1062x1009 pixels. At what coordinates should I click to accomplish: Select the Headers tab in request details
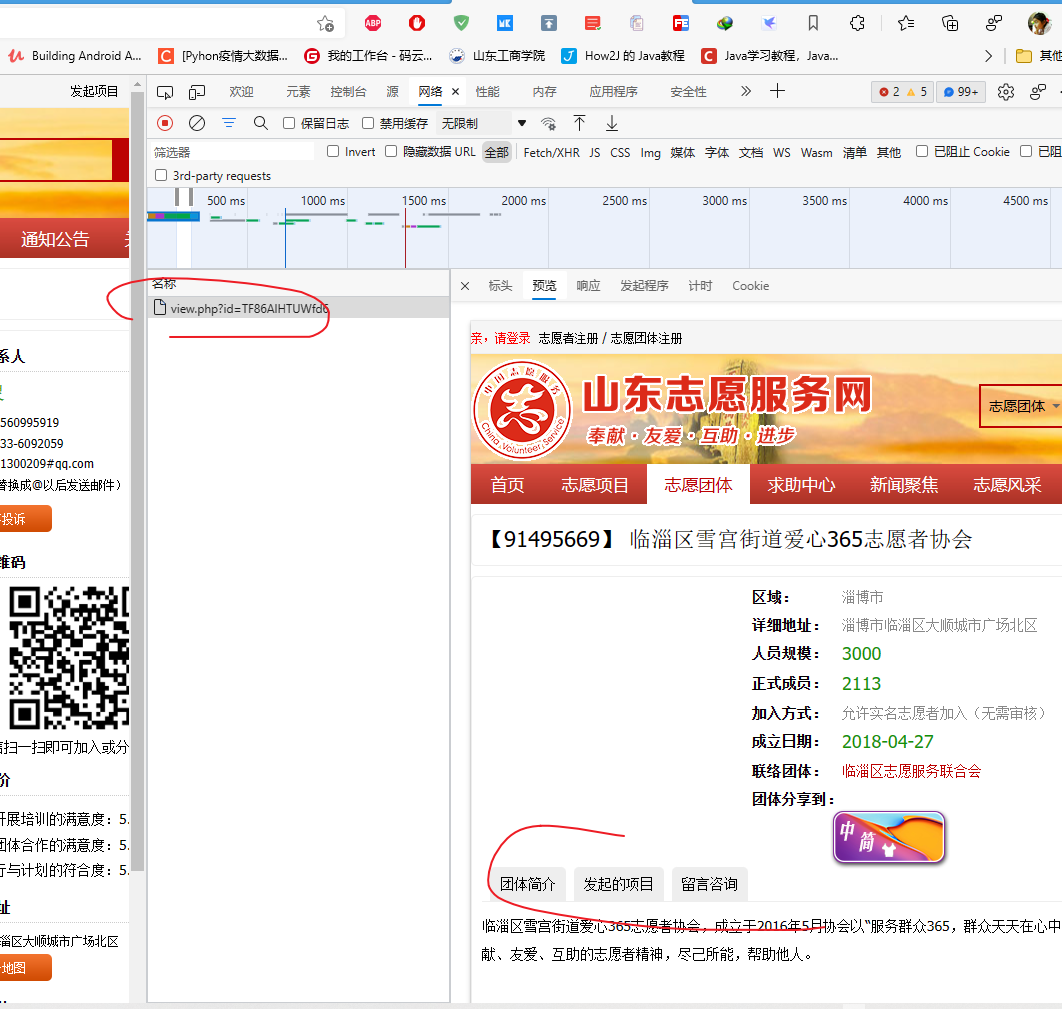501,286
